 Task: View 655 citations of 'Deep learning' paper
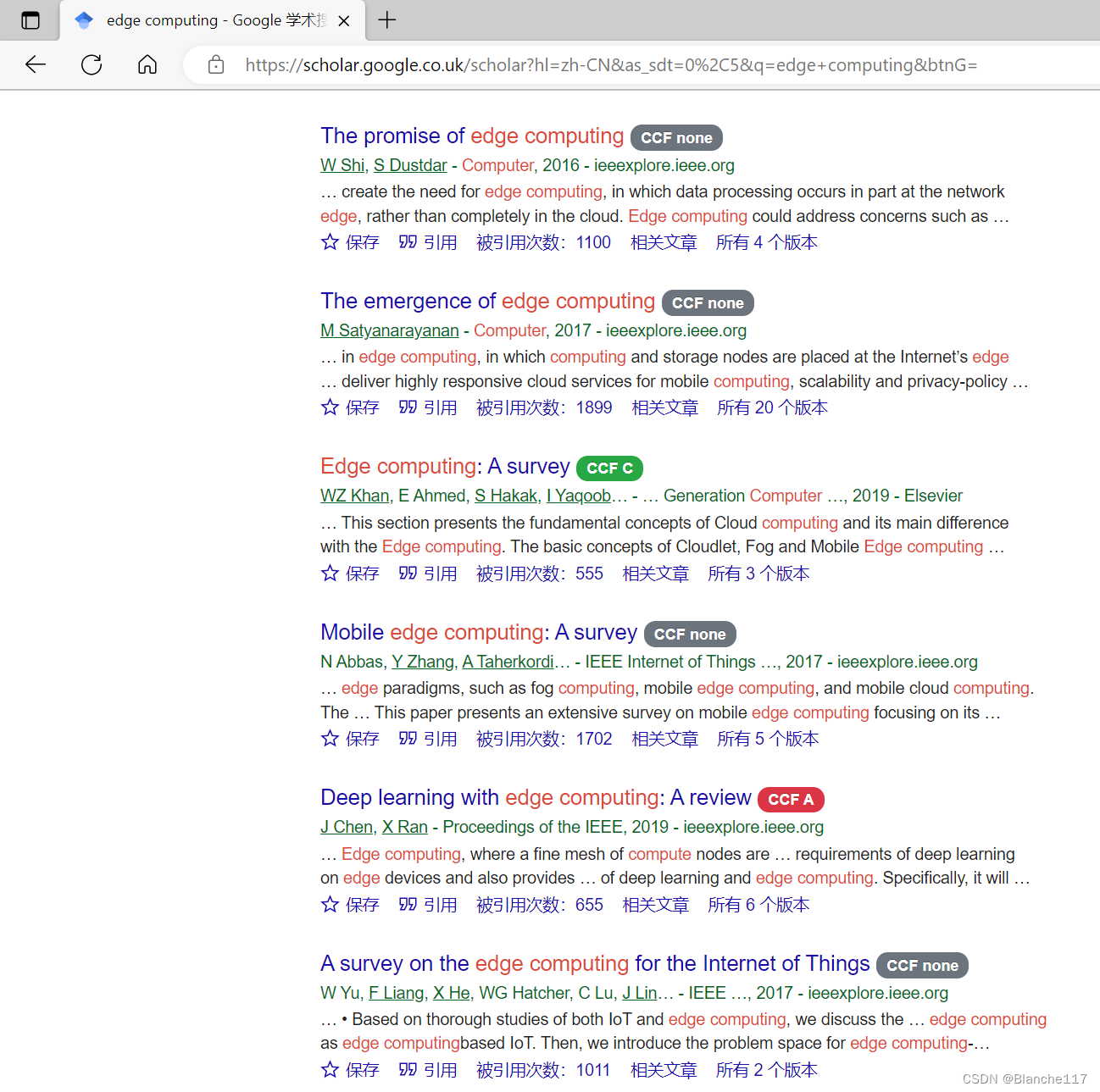click(540, 905)
